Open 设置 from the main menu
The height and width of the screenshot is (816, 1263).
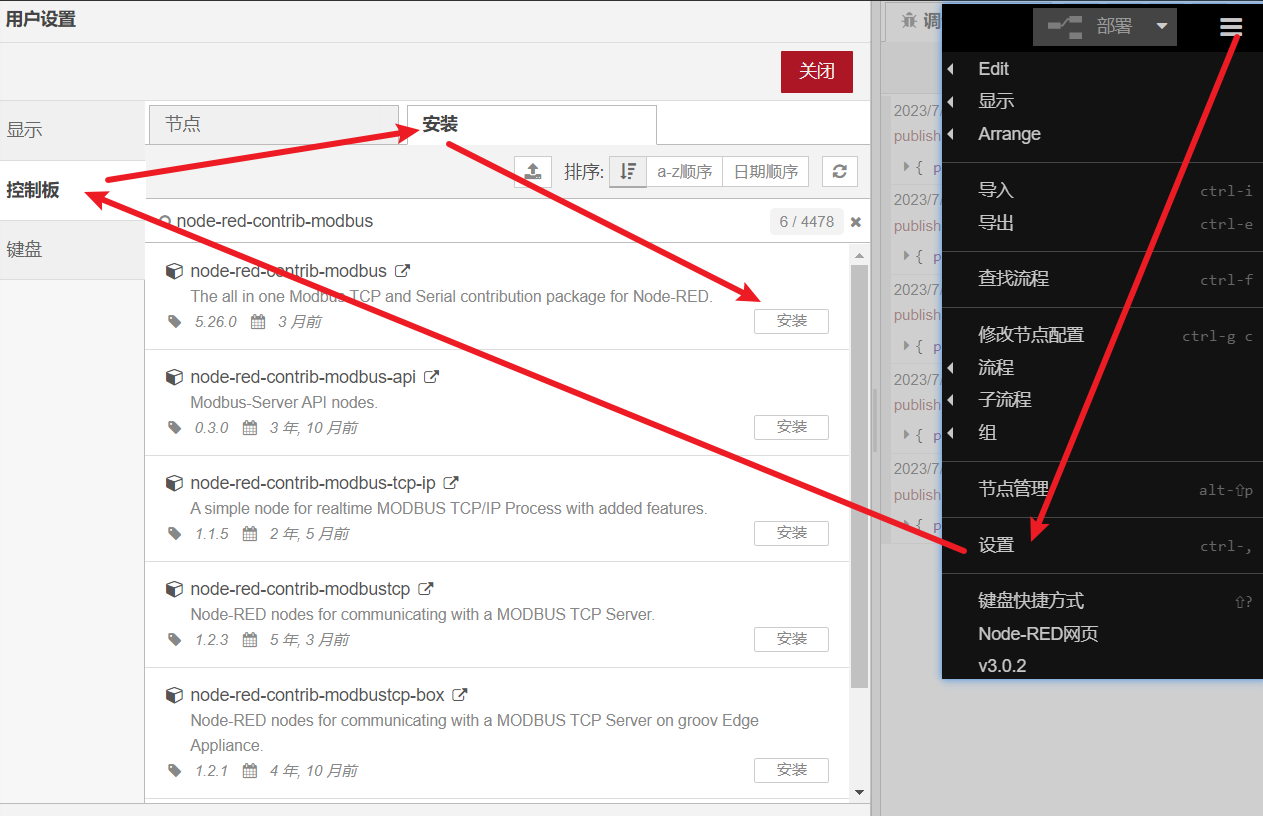point(1102,545)
